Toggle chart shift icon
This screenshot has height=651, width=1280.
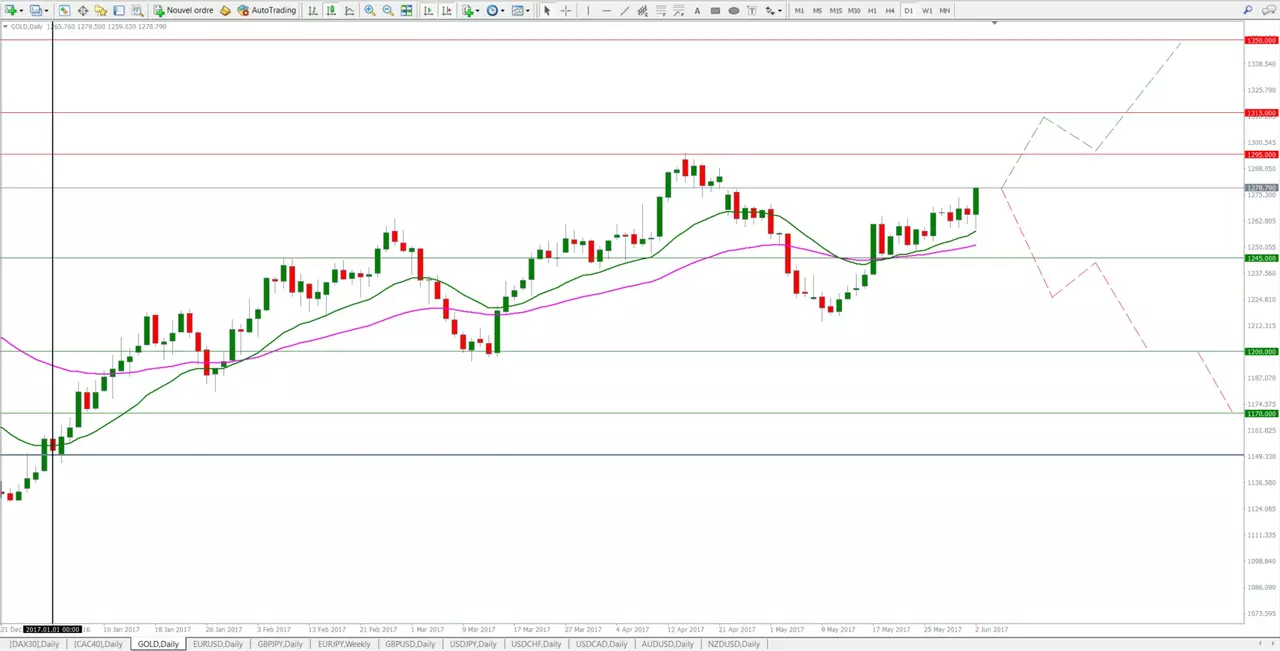click(x=446, y=10)
